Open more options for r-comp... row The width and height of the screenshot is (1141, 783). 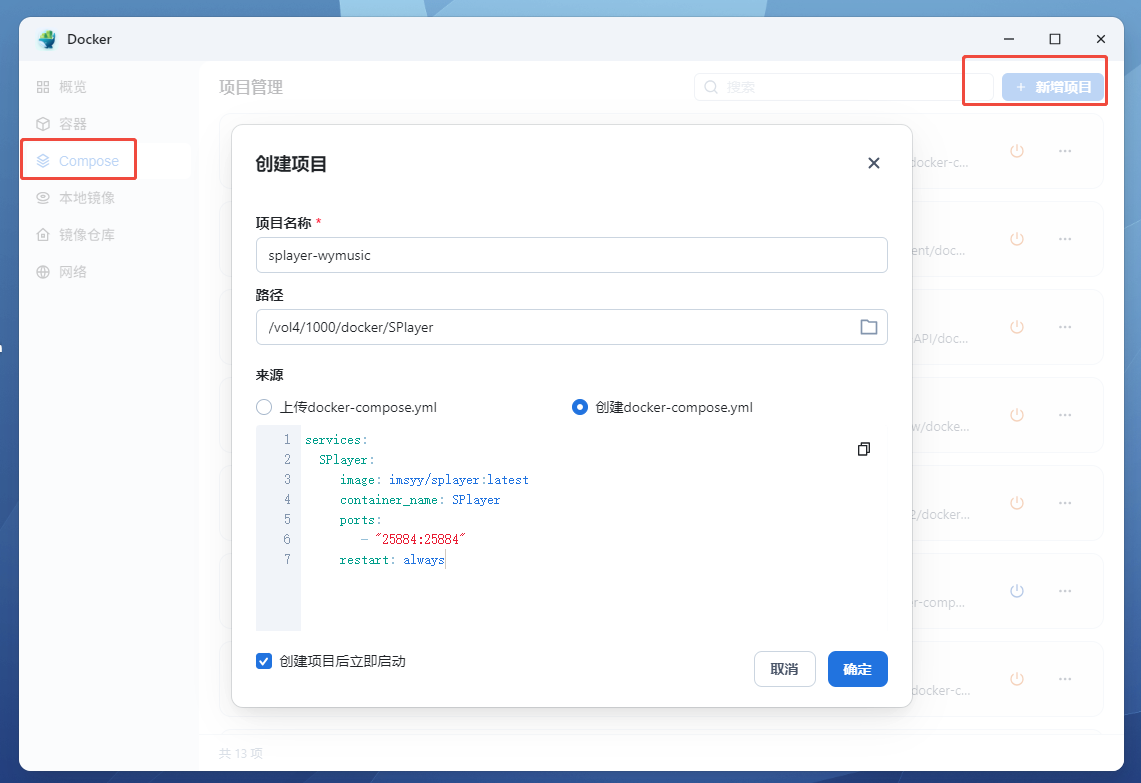pos(1065,591)
